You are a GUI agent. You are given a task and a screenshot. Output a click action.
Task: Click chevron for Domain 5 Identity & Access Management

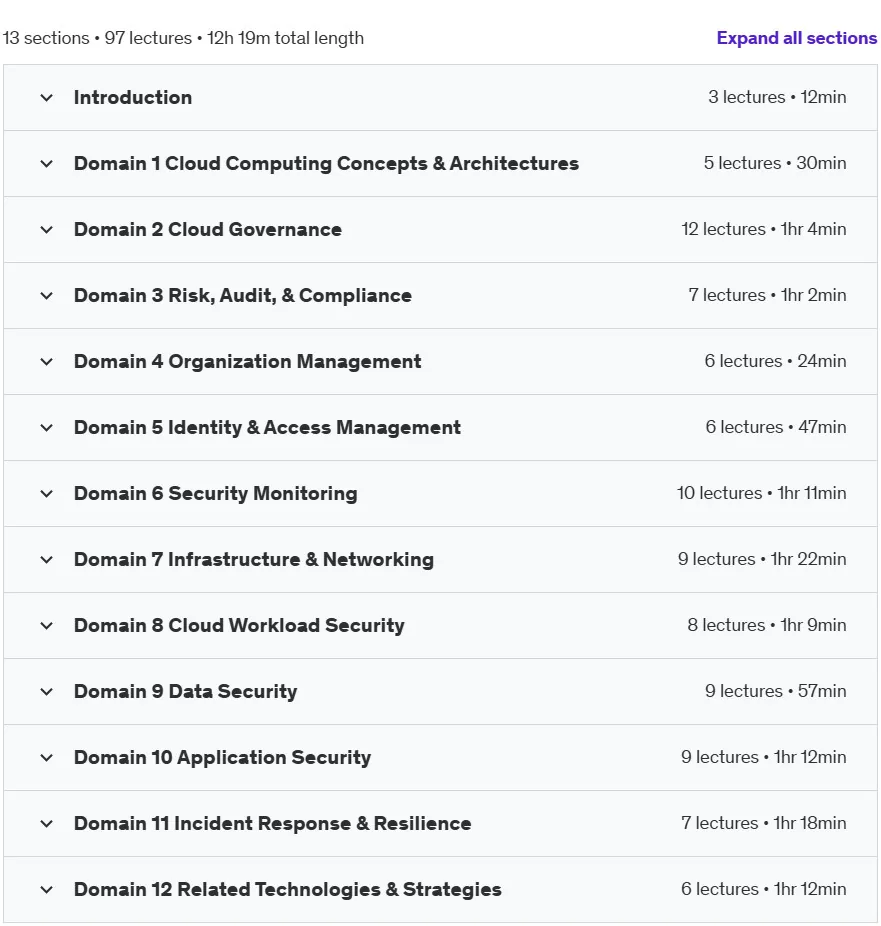[47, 428]
